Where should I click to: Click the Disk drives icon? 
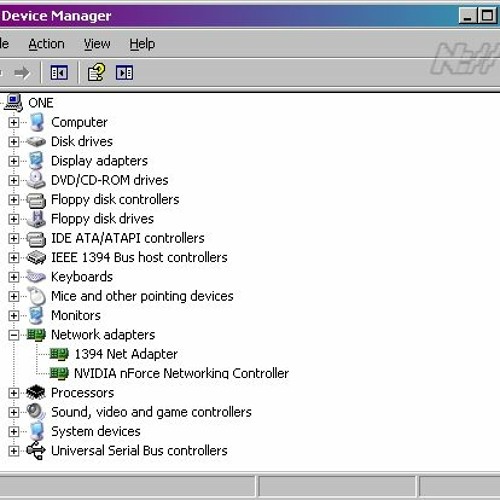(36, 141)
